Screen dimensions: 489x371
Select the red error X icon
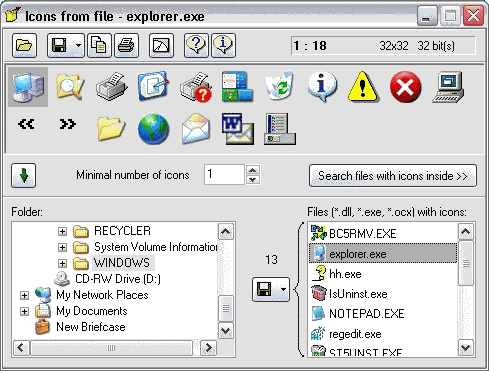405,87
